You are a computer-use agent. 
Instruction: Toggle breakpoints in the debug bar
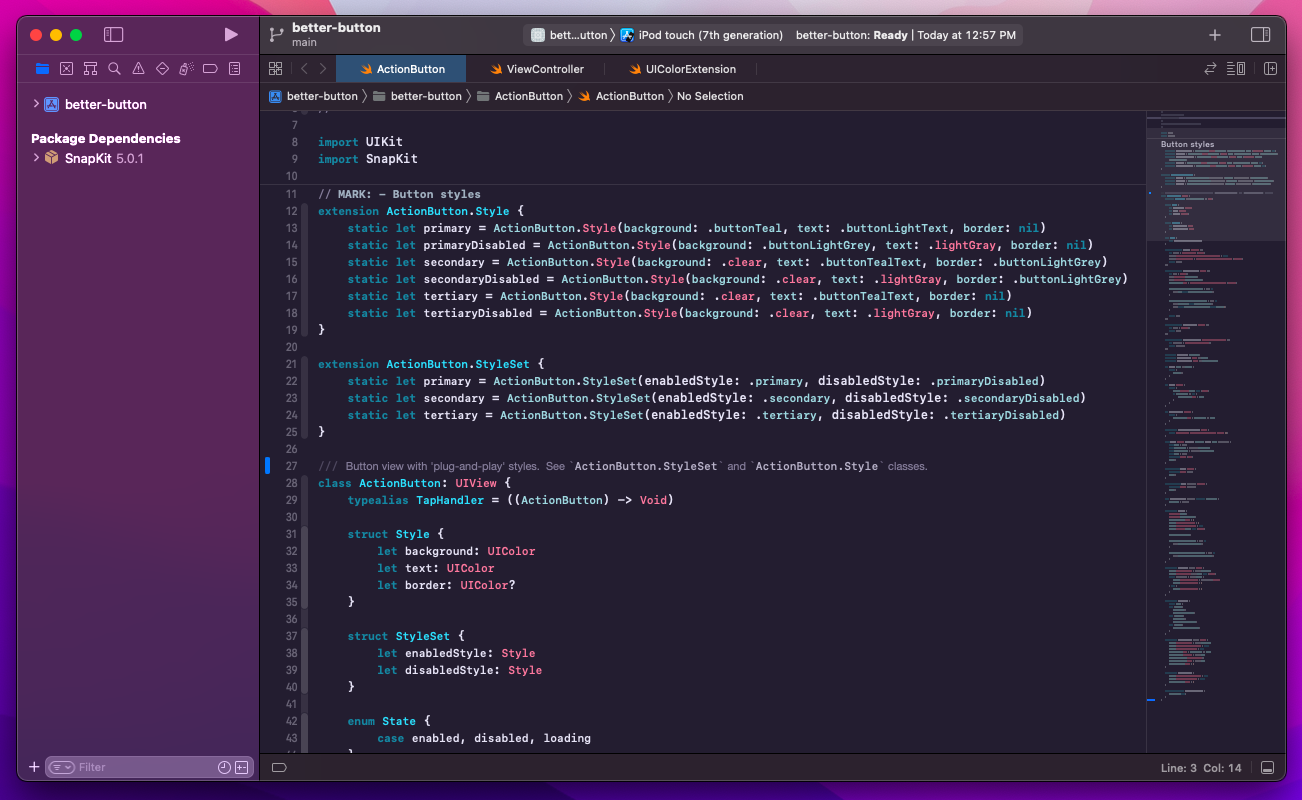pyautogui.click(x=279, y=768)
